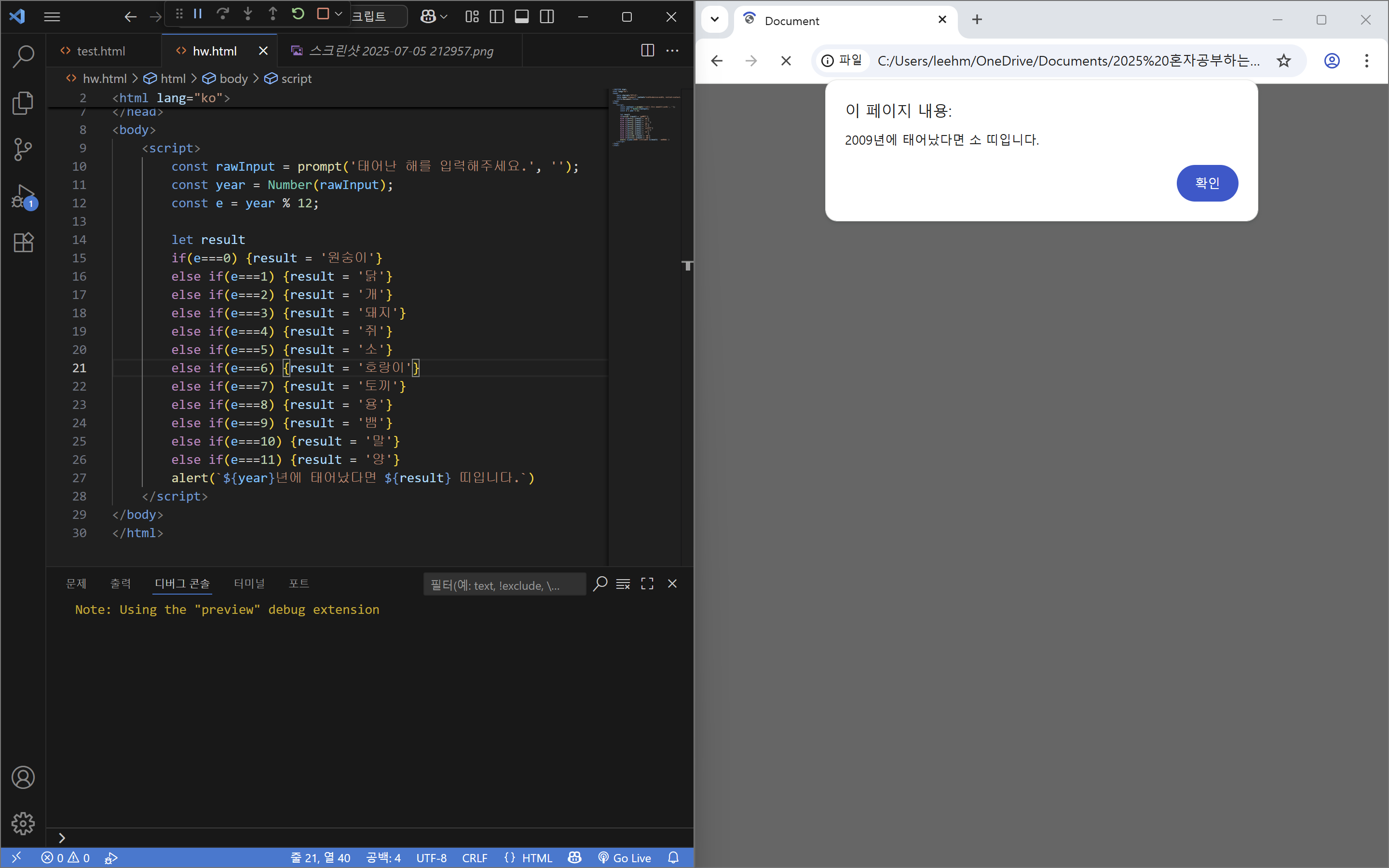Switch to the test.html editor tab
Viewport: 1389px width, 868px height.
click(100, 51)
